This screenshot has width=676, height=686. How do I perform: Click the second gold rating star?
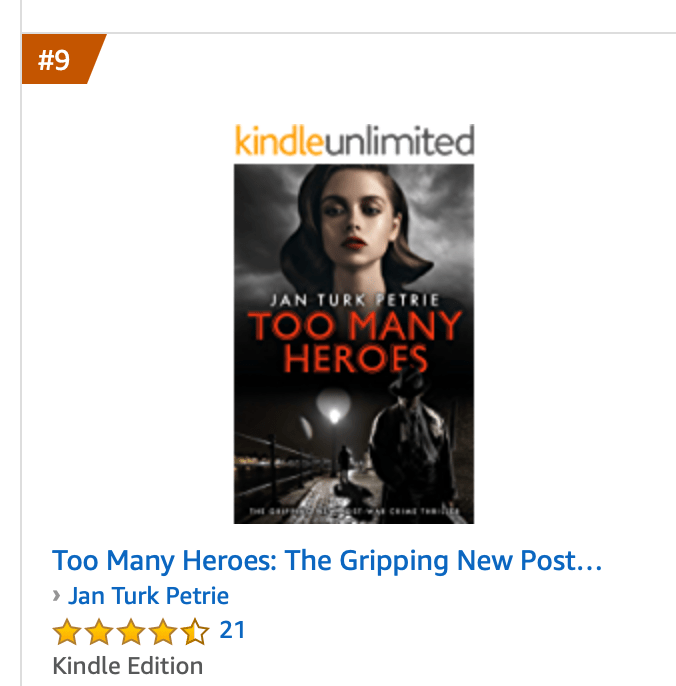98,632
